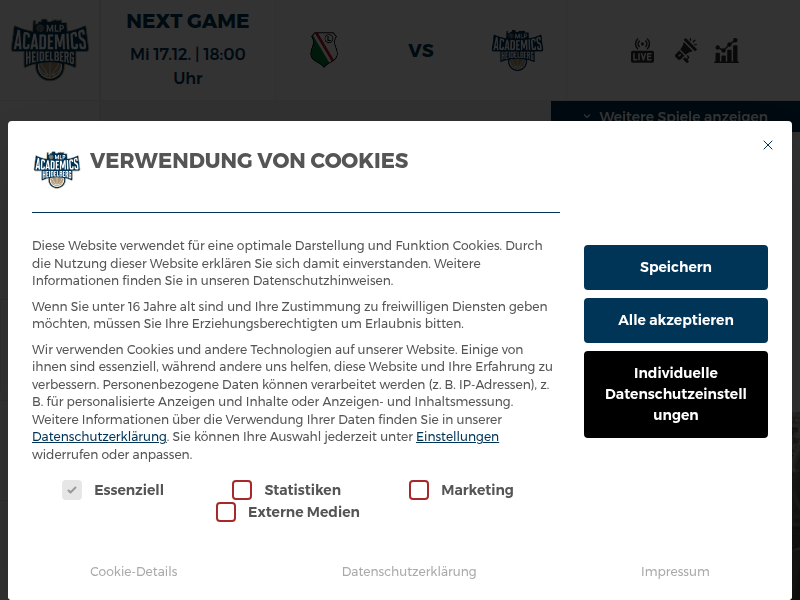Image resolution: width=800 pixels, height=600 pixels.
Task: Click the megaphone announcement icon
Action: [x=685, y=50]
